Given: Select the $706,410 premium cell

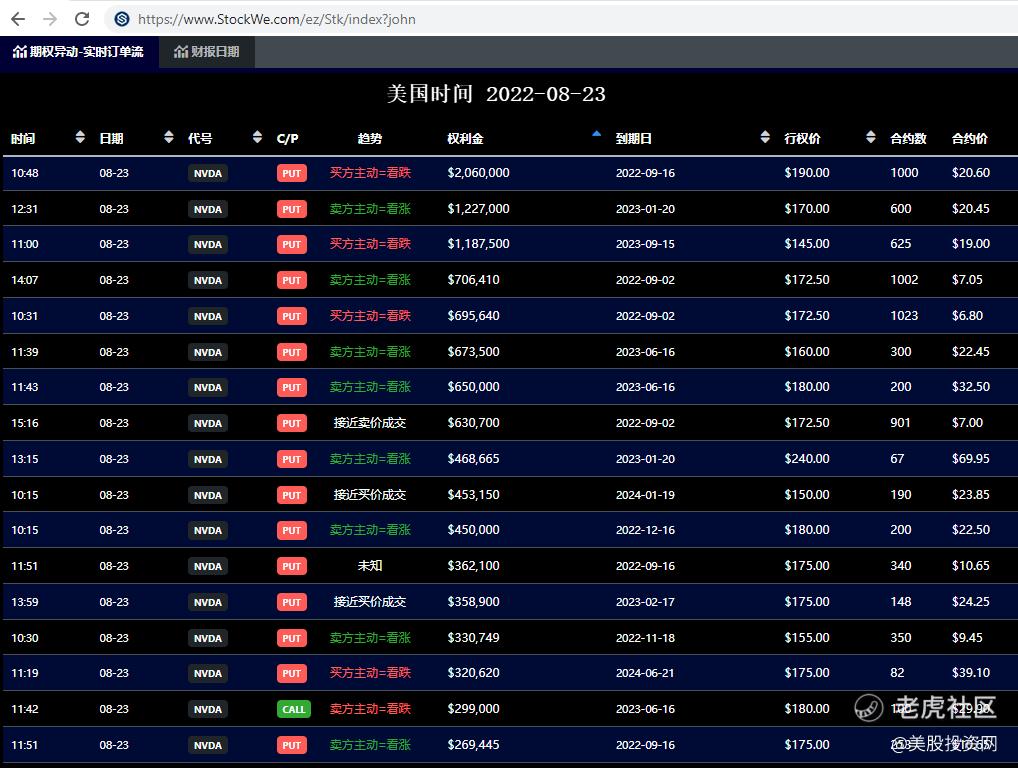Looking at the screenshot, I should pos(473,280).
